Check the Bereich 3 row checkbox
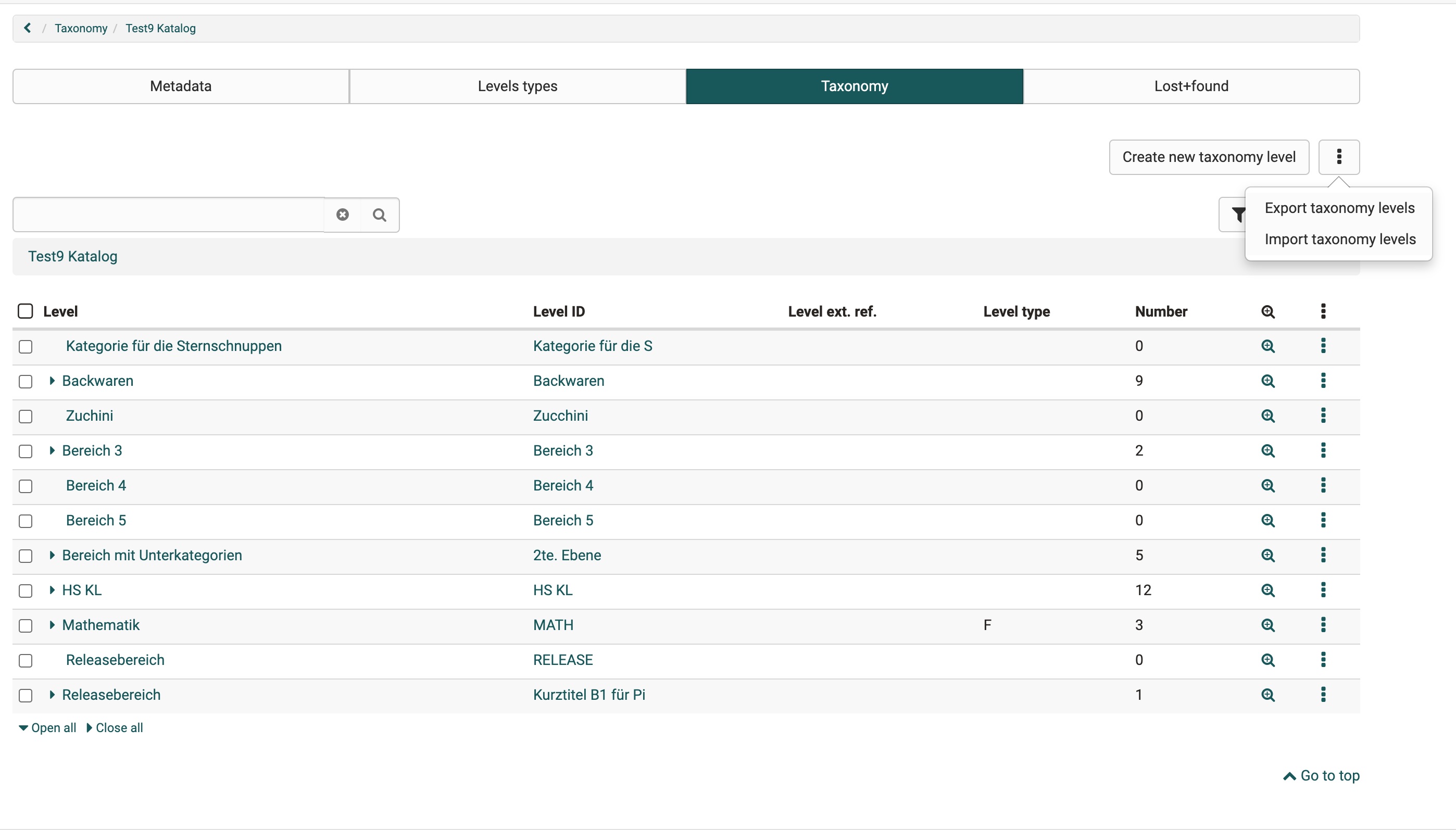This screenshot has height=830, width=1456. tap(25, 451)
